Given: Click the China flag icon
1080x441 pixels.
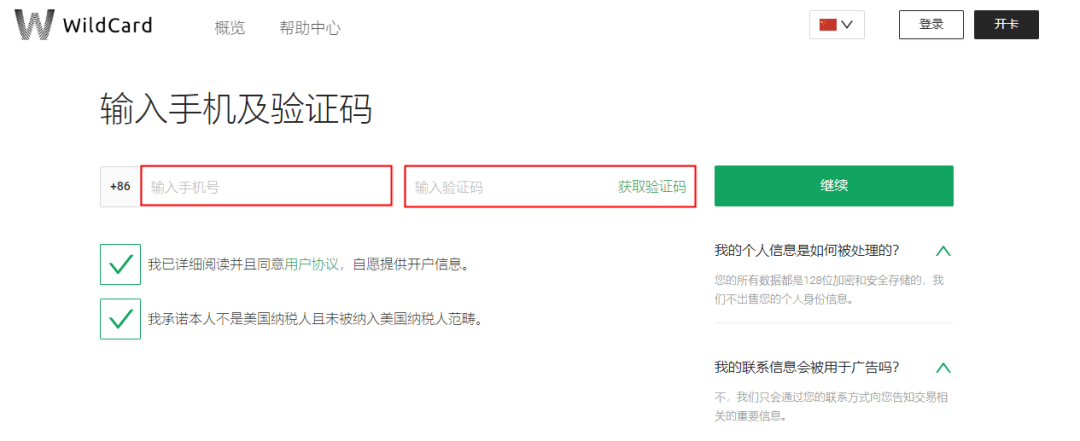Looking at the screenshot, I should (x=828, y=25).
